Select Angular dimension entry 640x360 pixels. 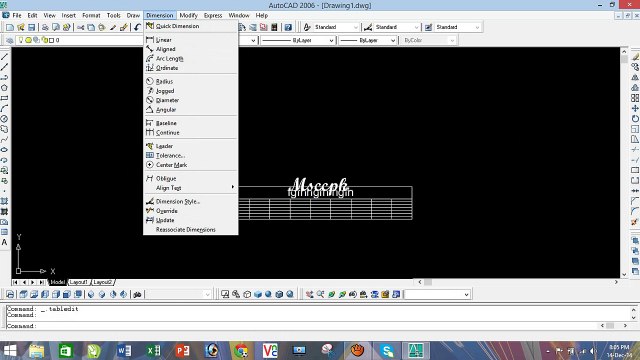click(x=191, y=109)
